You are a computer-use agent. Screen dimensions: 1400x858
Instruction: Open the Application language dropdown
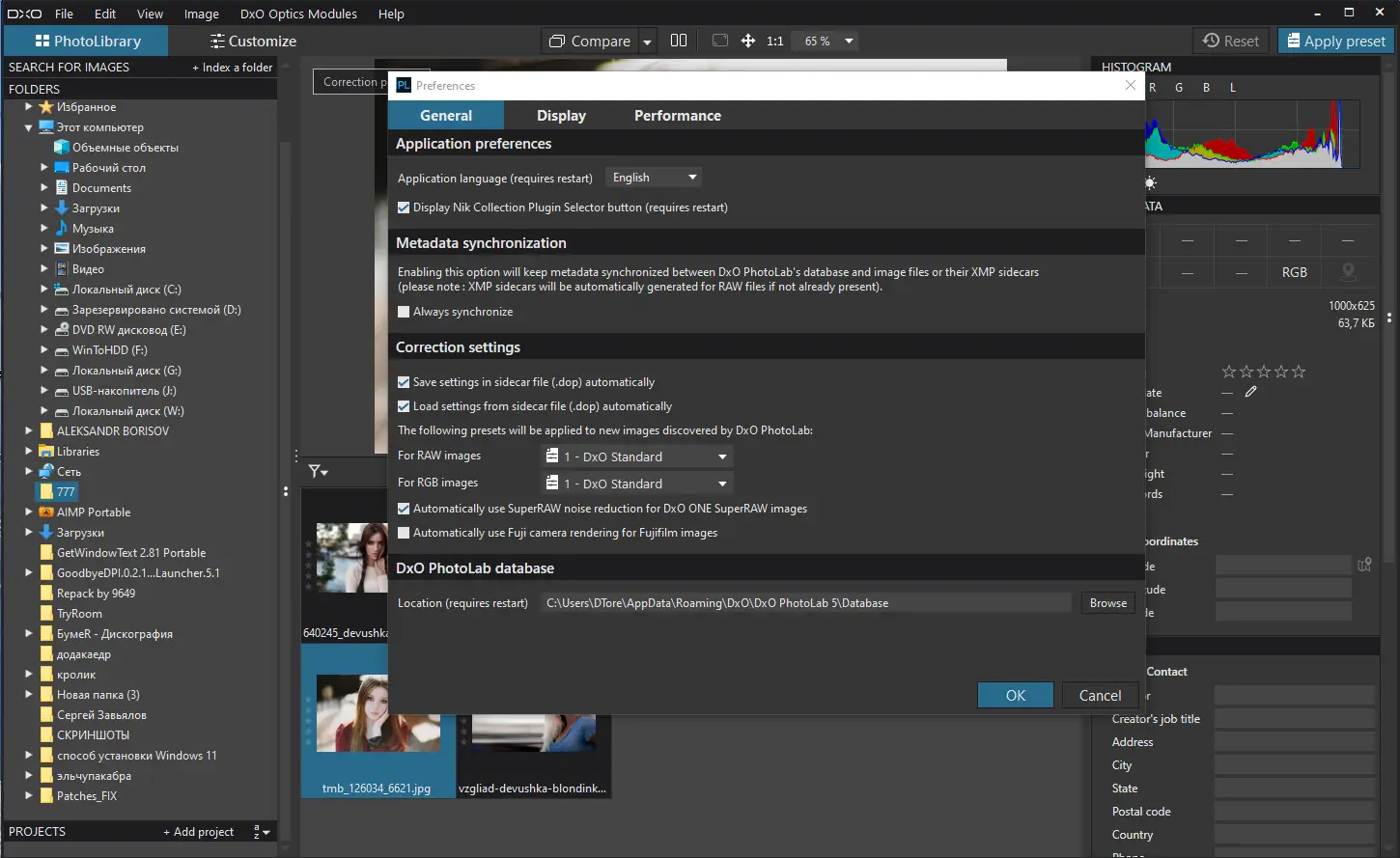pos(654,178)
